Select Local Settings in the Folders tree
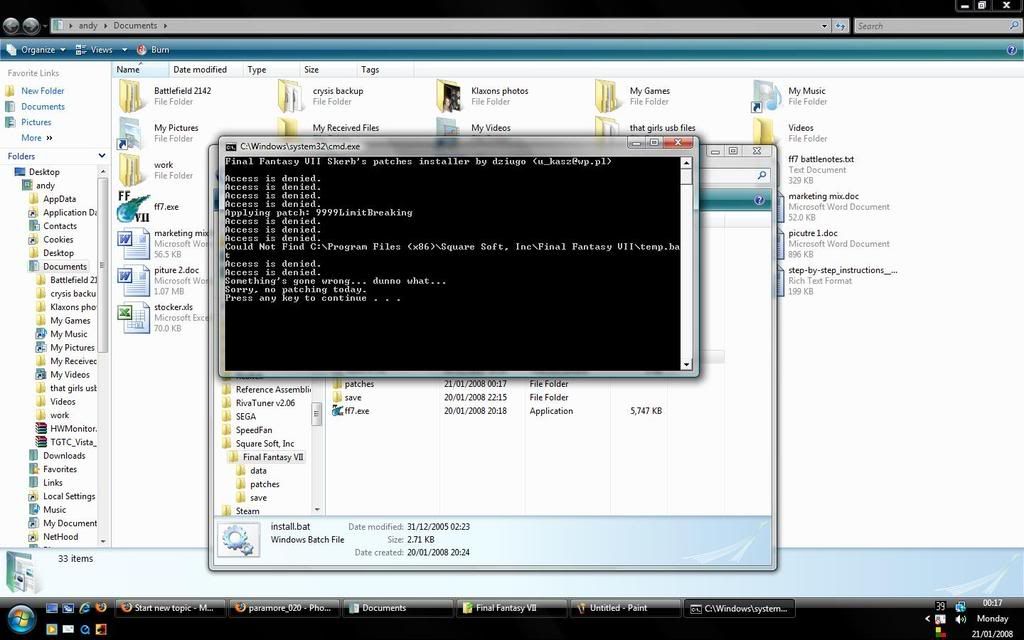This screenshot has width=1024, height=640. (69, 496)
